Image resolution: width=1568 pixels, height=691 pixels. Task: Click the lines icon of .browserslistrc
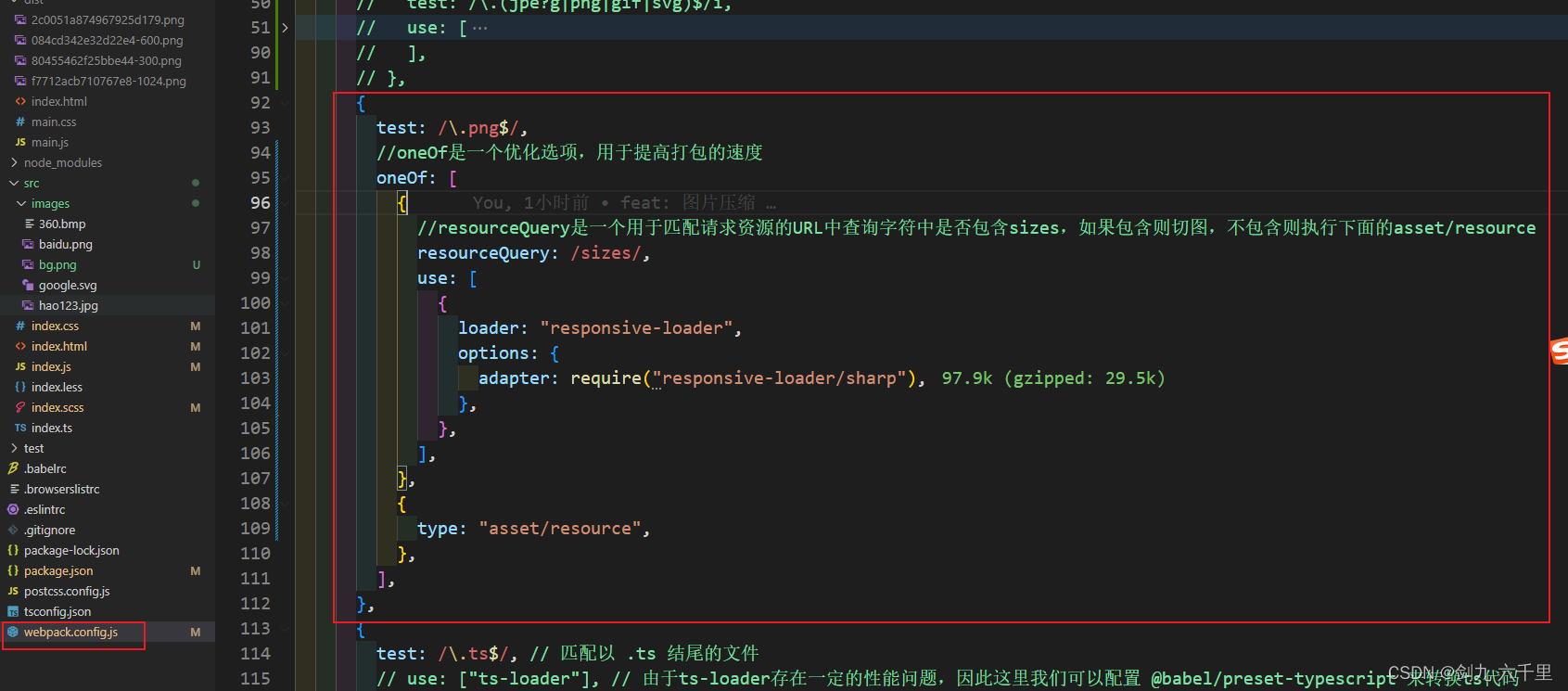(14, 489)
